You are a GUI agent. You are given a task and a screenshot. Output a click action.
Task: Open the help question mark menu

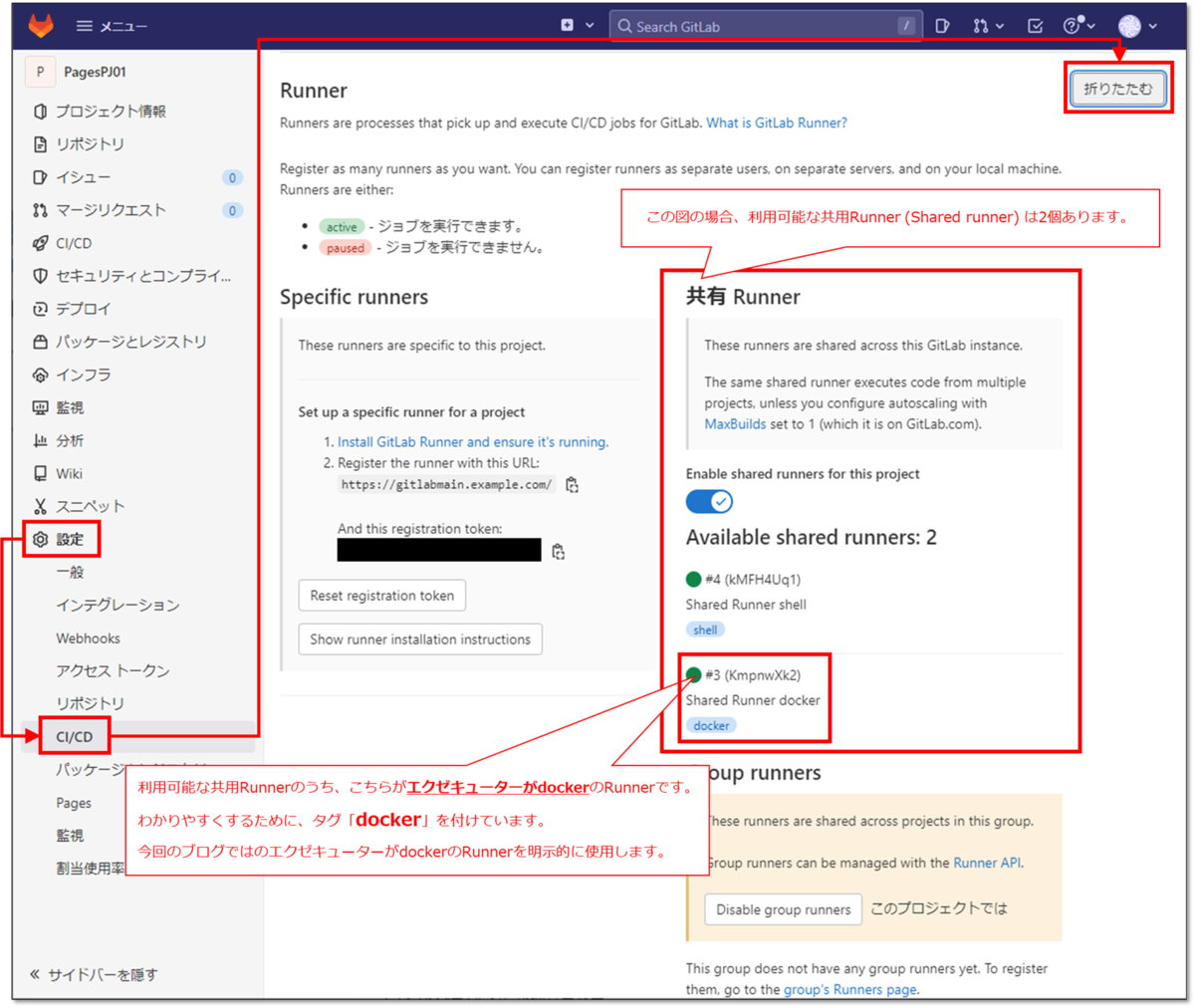pyautogui.click(x=1078, y=26)
